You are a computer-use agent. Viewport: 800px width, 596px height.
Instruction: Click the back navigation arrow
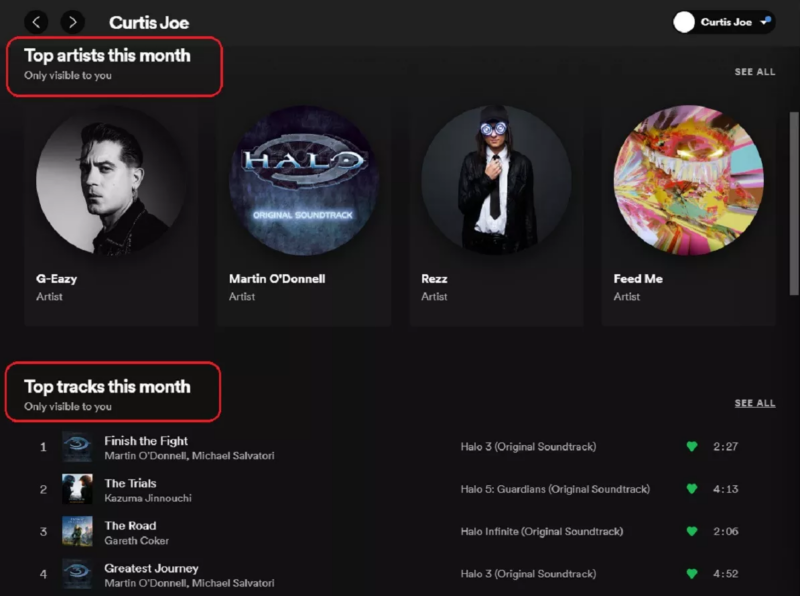[37, 21]
